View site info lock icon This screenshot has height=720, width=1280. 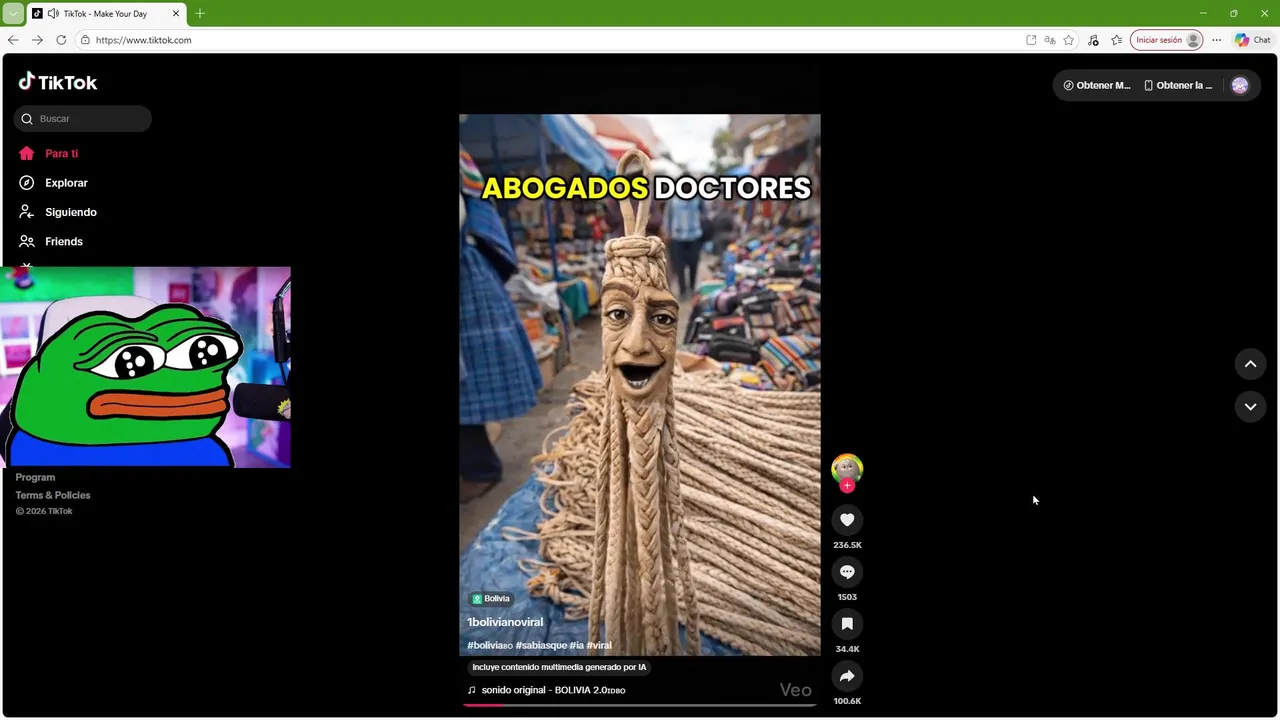pos(85,40)
